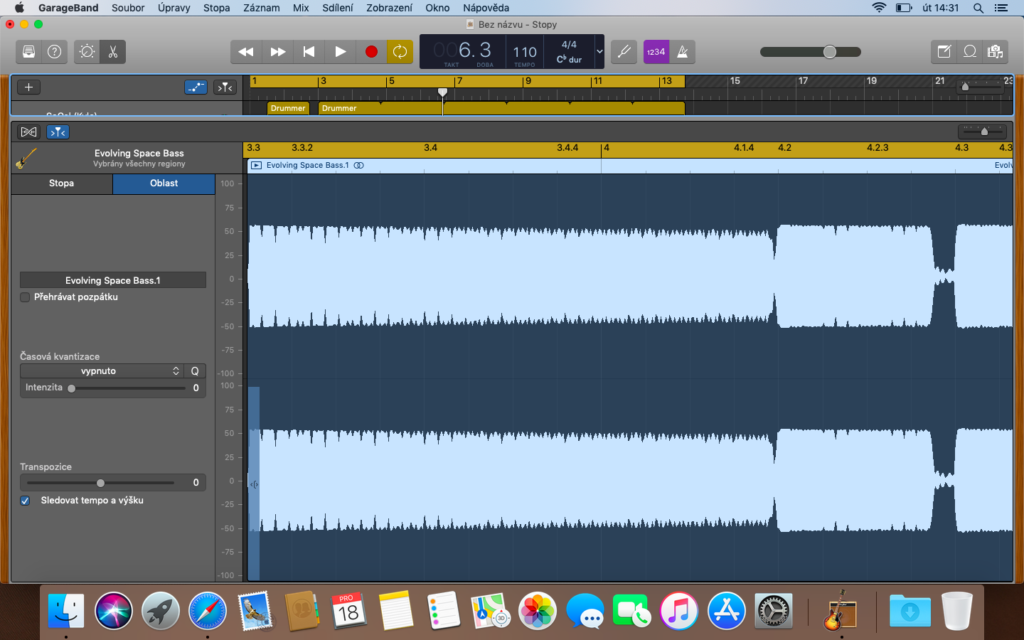Screen dimensions: 1024x640
Task: Open Safari from Dock
Action: coord(208,612)
